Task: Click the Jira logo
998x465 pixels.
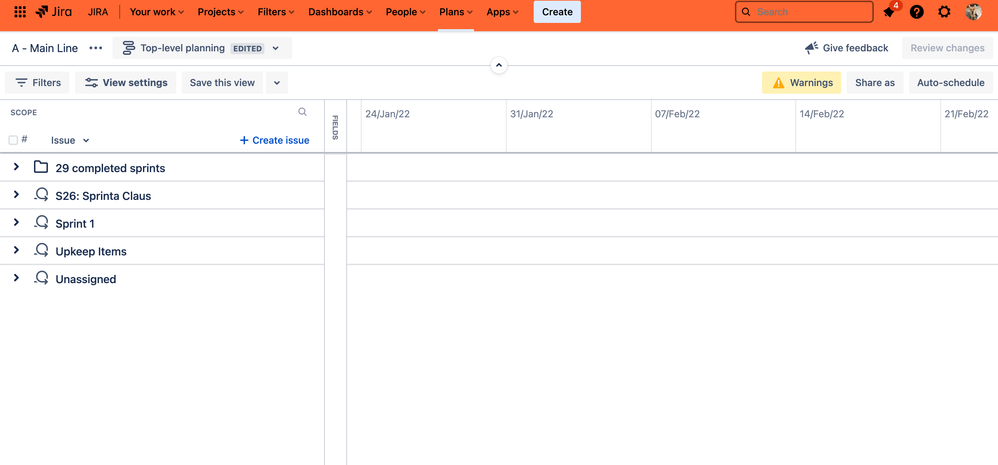Action: (x=53, y=11)
